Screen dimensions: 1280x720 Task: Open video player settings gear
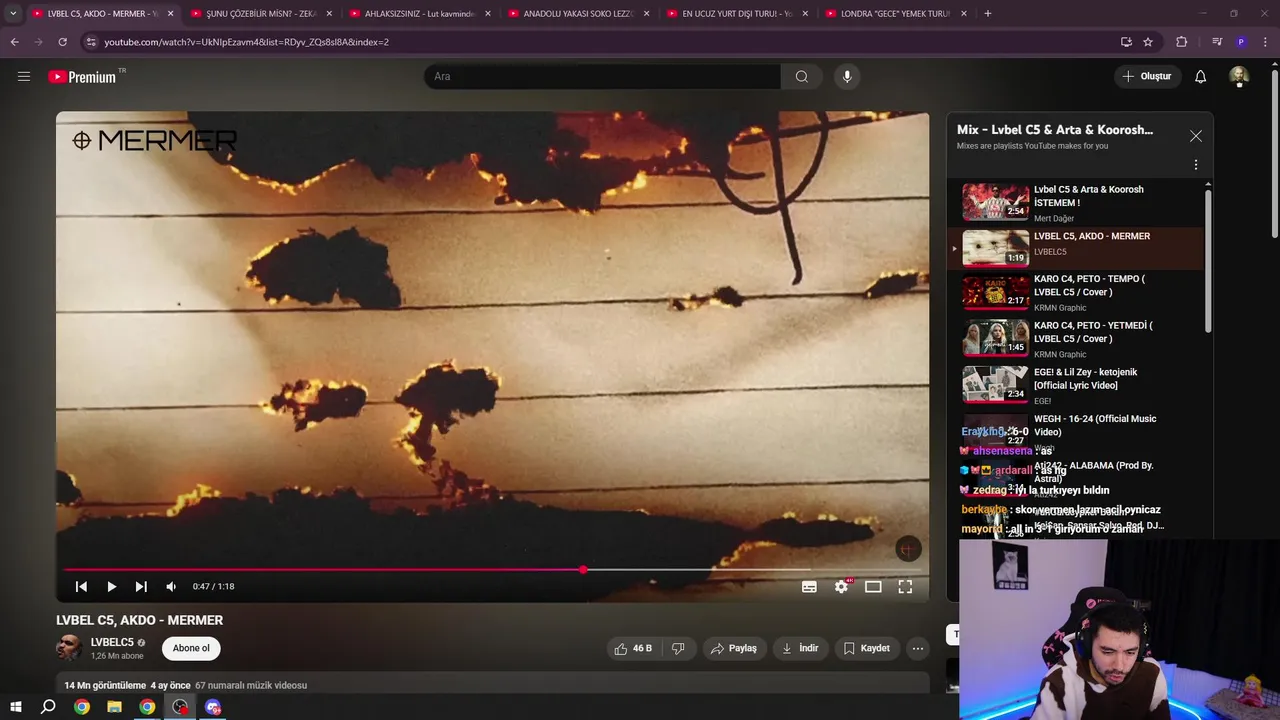pyautogui.click(x=841, y=587)
